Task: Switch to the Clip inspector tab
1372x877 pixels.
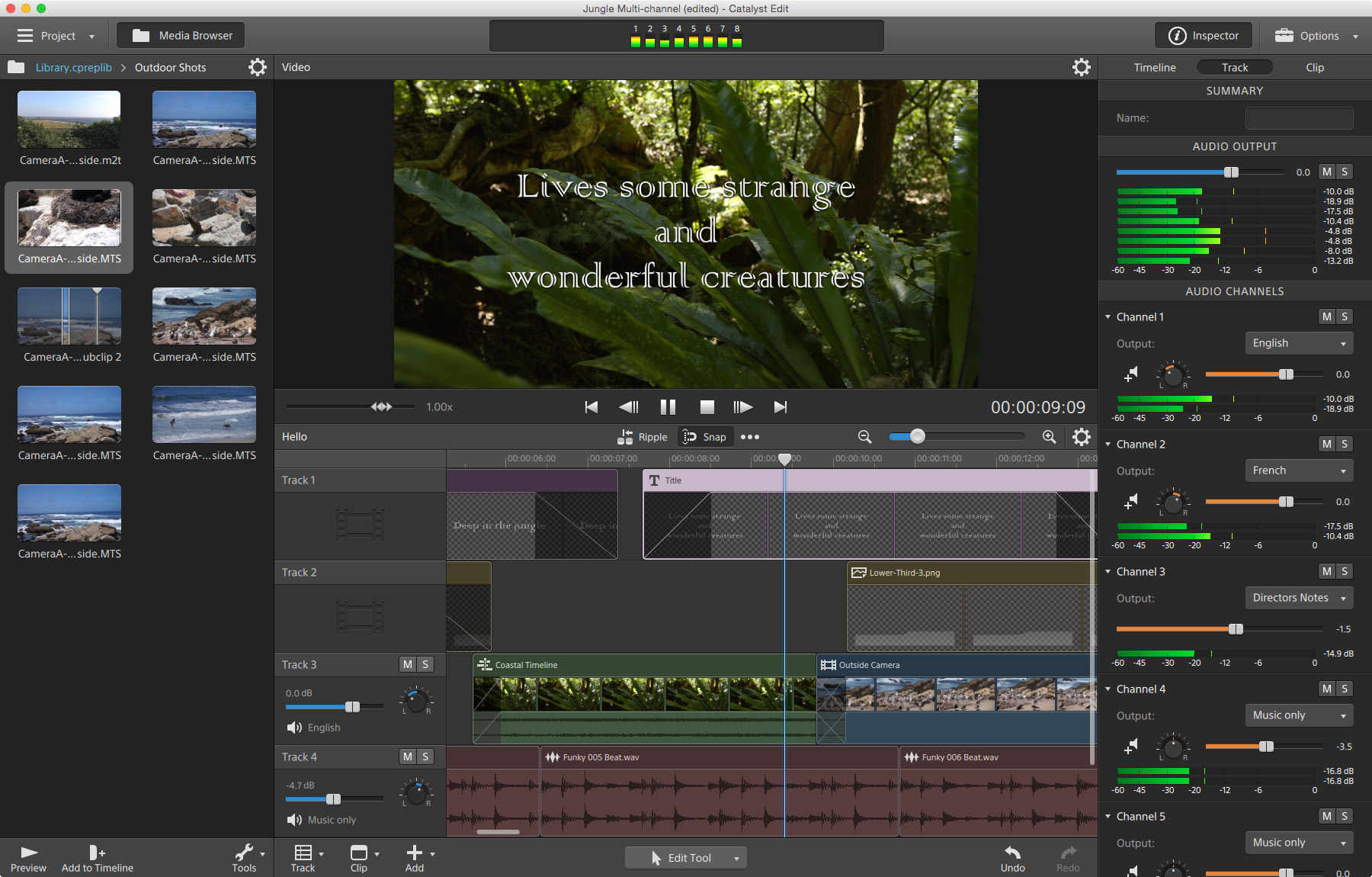Action: coord(1315,67)
